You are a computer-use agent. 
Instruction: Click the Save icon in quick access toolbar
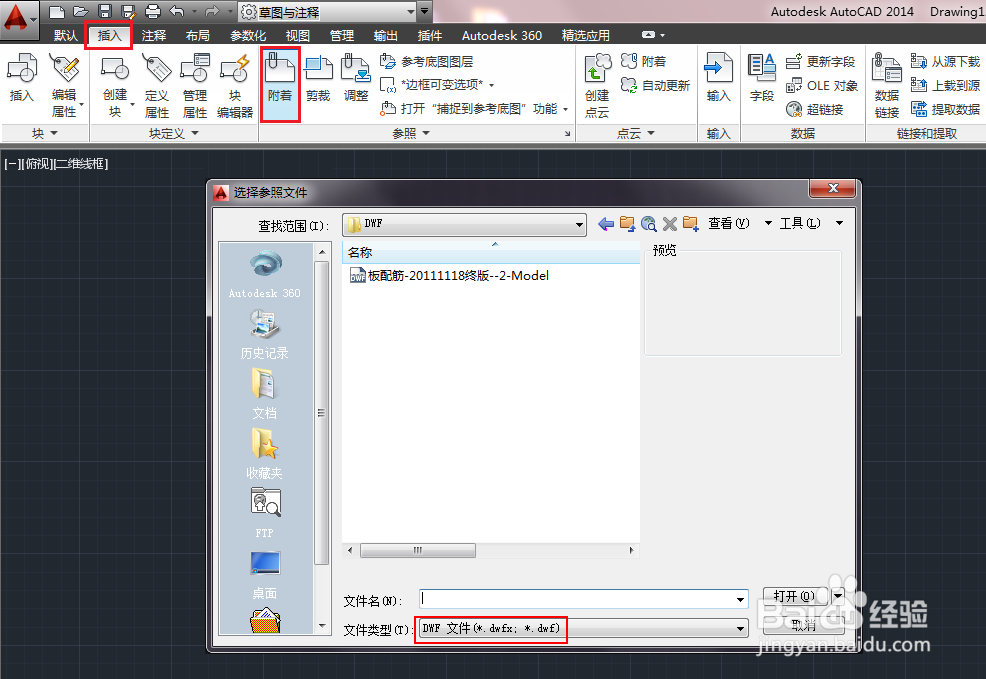[x=104, y=11]
